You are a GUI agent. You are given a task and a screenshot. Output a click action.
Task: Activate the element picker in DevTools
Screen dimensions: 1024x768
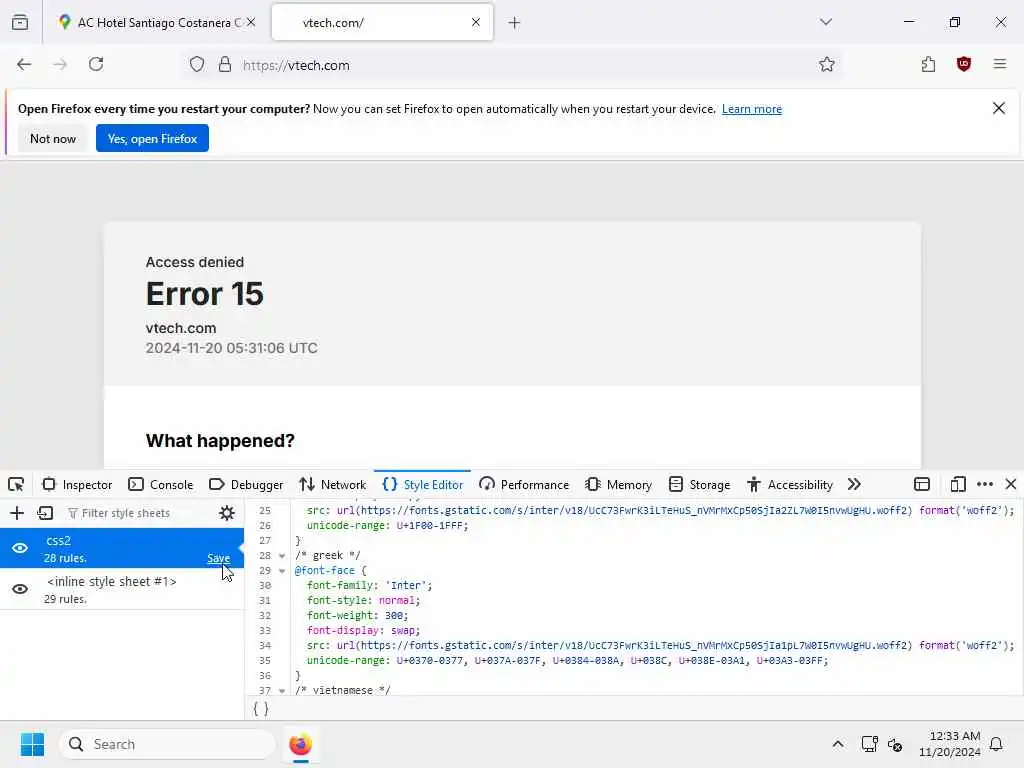(x=16, y=485)
